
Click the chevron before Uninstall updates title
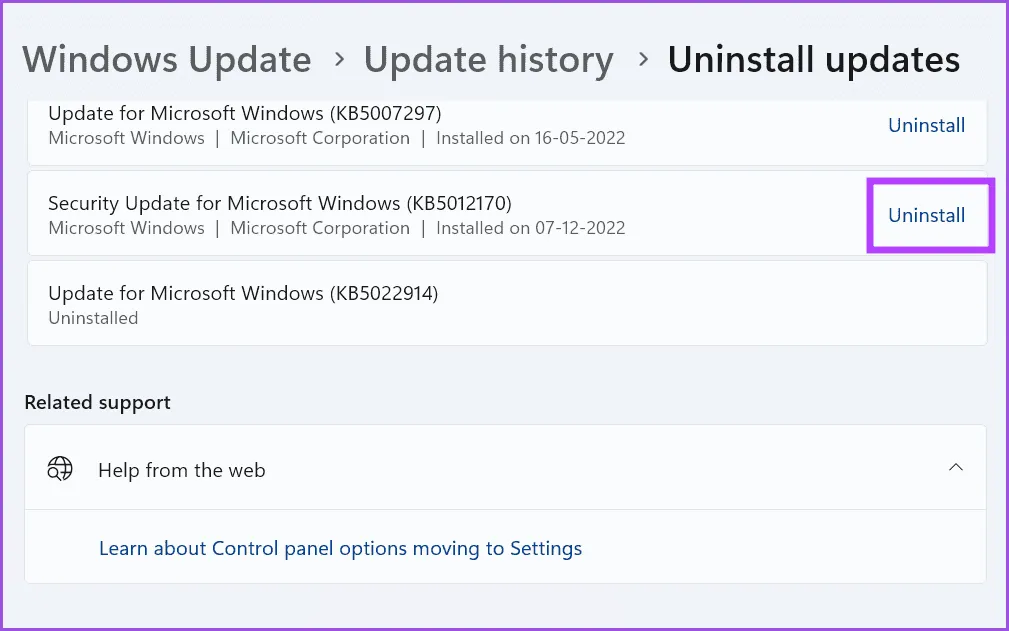[x=641, y=60]
